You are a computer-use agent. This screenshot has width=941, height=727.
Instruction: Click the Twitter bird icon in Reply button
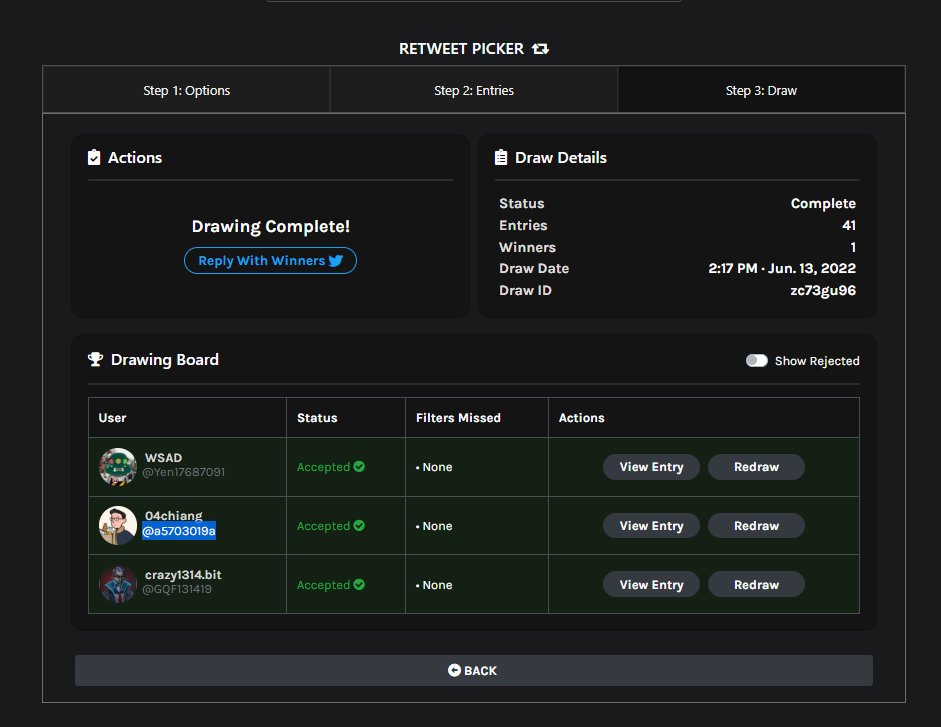coord(335,261)
